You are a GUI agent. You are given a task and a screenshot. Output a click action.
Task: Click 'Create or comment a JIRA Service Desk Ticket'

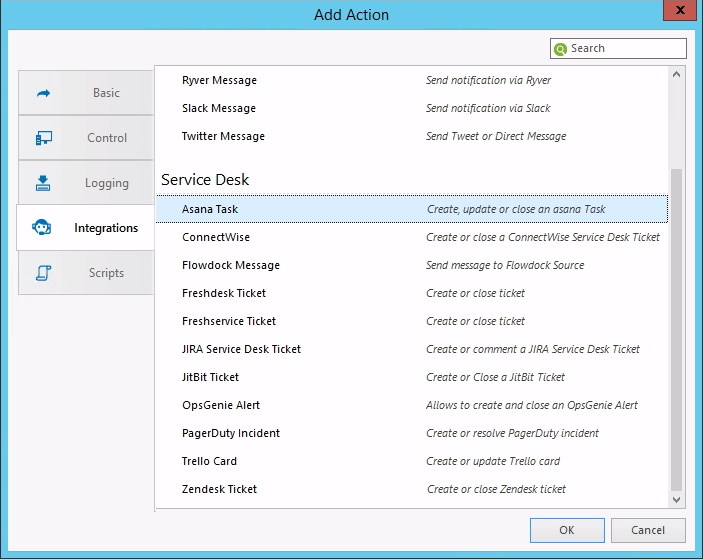533,349
